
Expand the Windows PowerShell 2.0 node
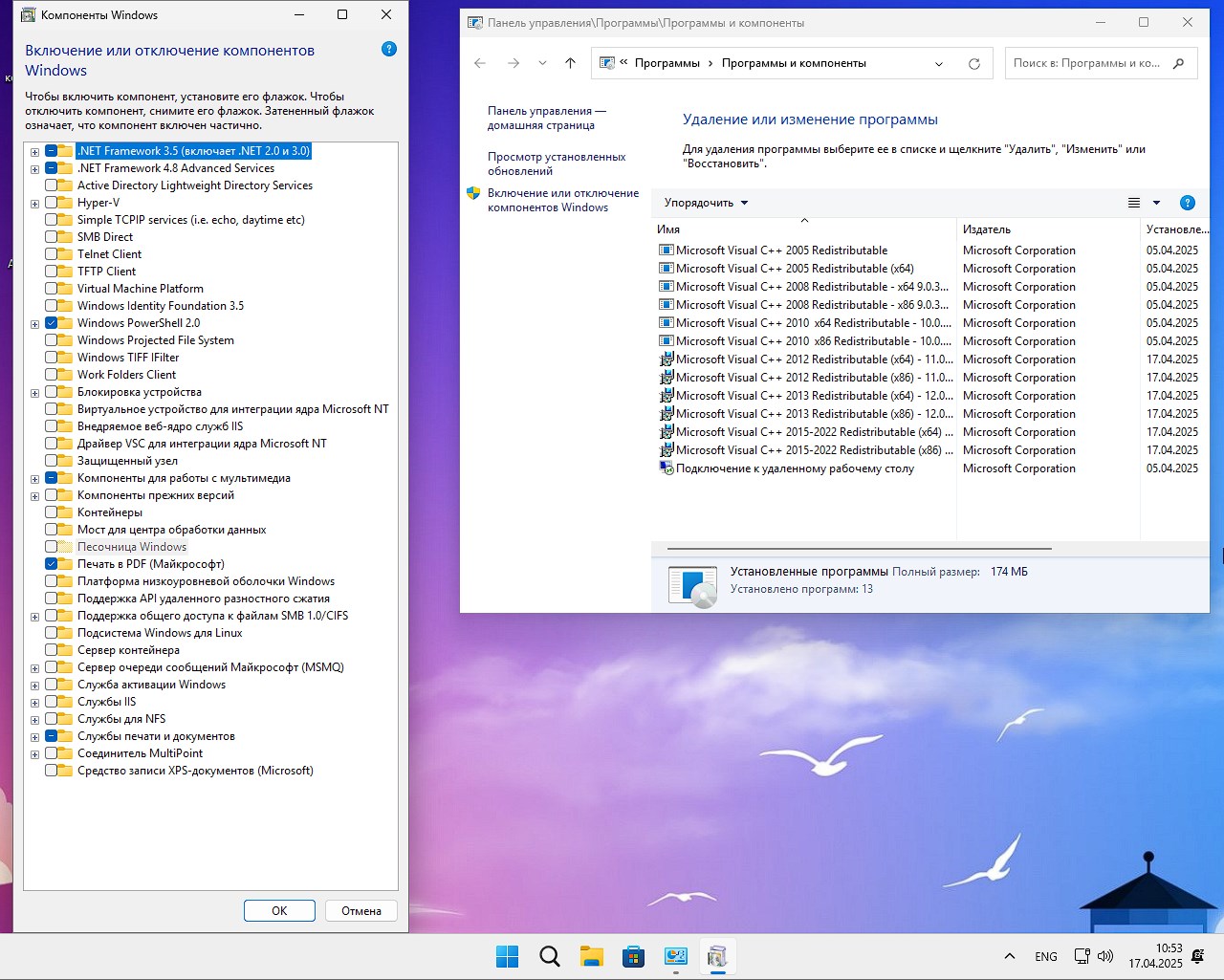(x=34, y=324)
